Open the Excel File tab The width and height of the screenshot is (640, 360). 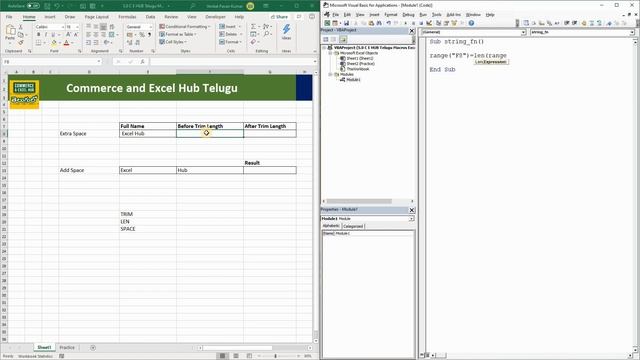click(9, 17)
